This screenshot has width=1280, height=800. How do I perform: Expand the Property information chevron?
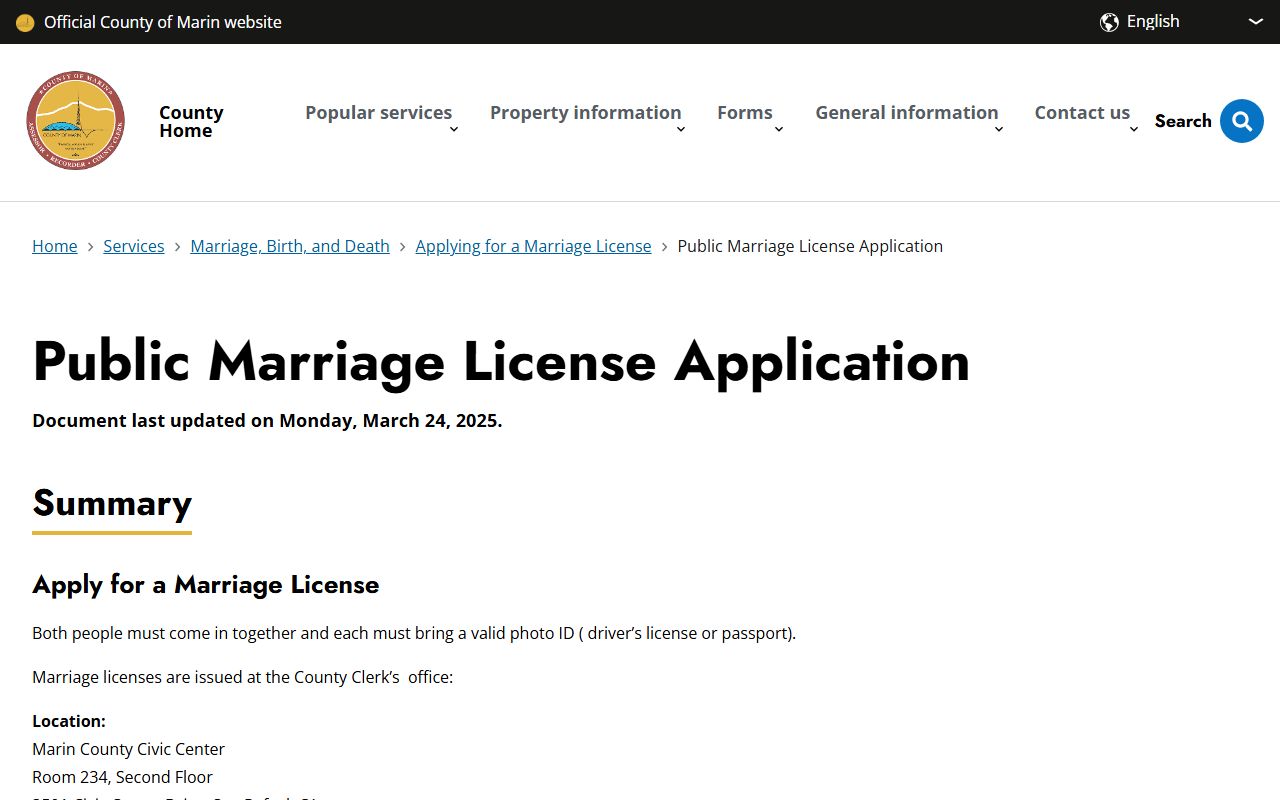(x=681, y=129)
